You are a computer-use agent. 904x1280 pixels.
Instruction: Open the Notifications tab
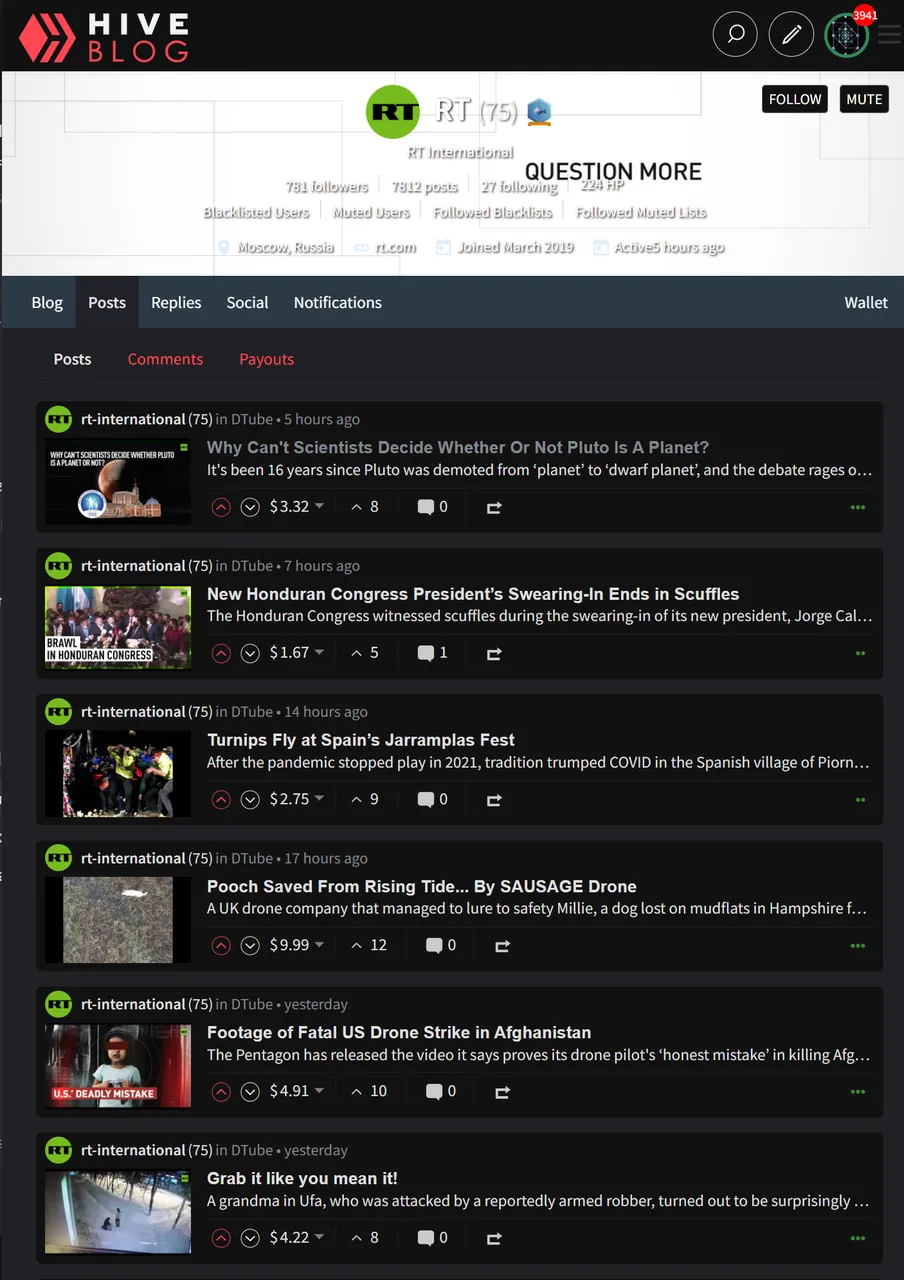coord(338,302)
